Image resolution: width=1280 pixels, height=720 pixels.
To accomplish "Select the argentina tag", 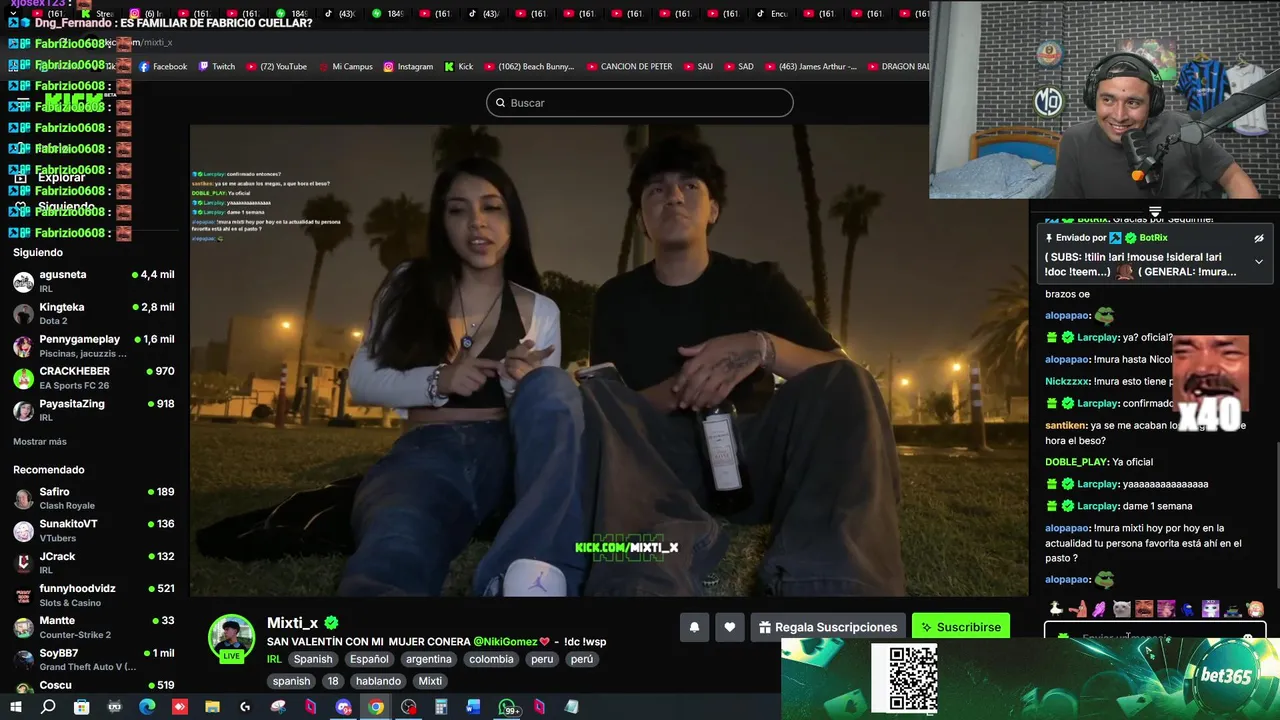I will click(x=429, y=659).
